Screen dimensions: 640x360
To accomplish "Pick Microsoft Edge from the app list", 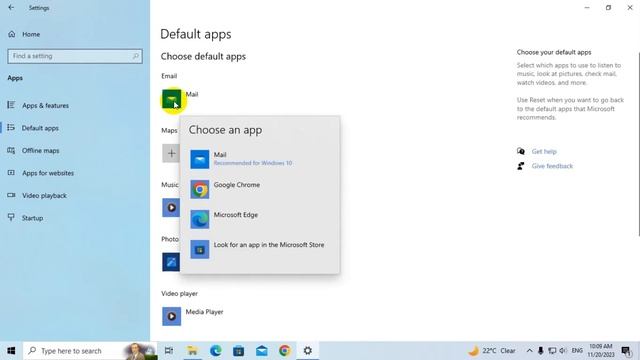I will pyautogui.click(x=260, y=219).
